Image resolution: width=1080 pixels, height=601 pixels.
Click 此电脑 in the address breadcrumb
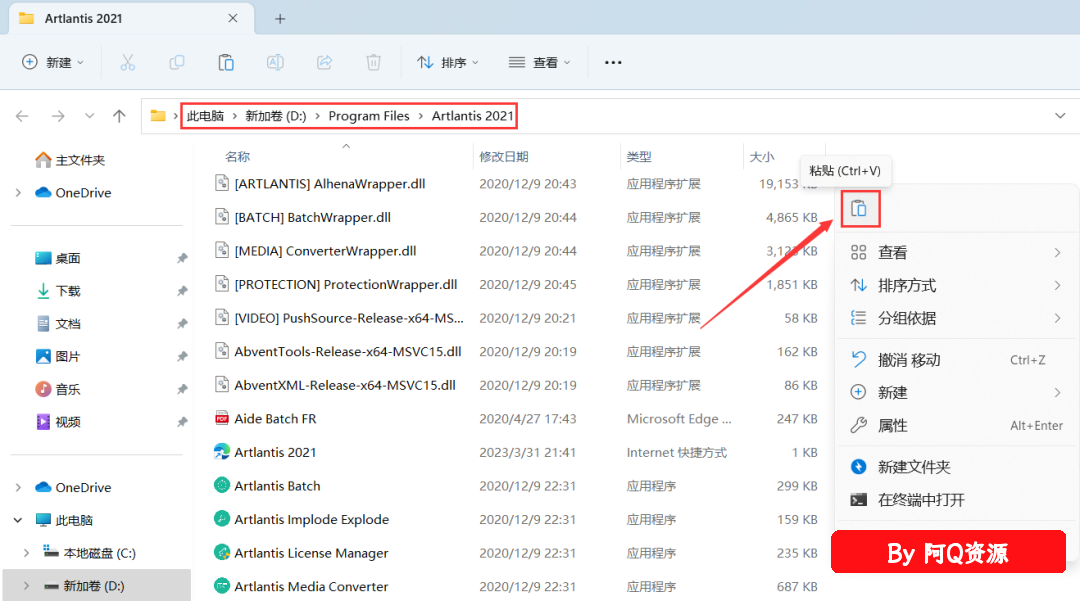pyautogui.click(x=205, y=116)
